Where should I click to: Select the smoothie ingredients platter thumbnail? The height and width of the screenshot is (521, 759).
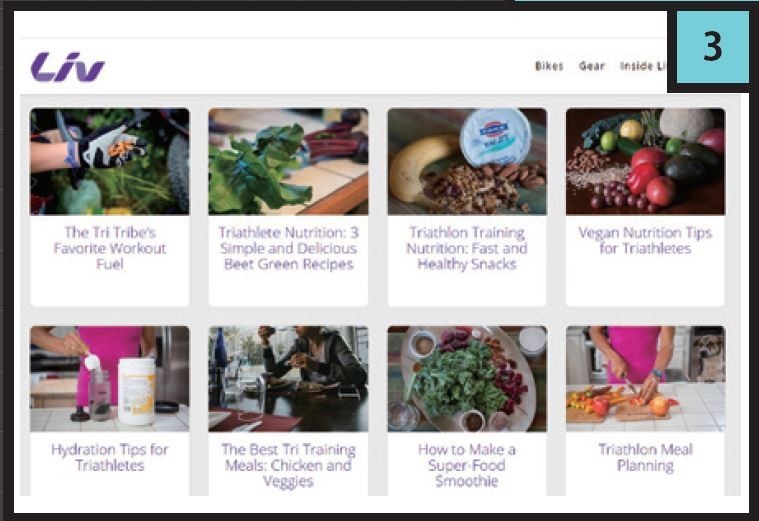pyautogui.click(x=467, y=379)
